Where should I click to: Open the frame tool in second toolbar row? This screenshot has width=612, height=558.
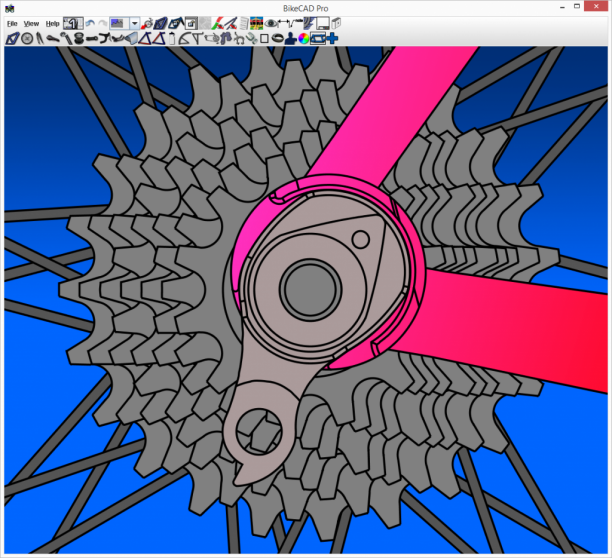12,39
